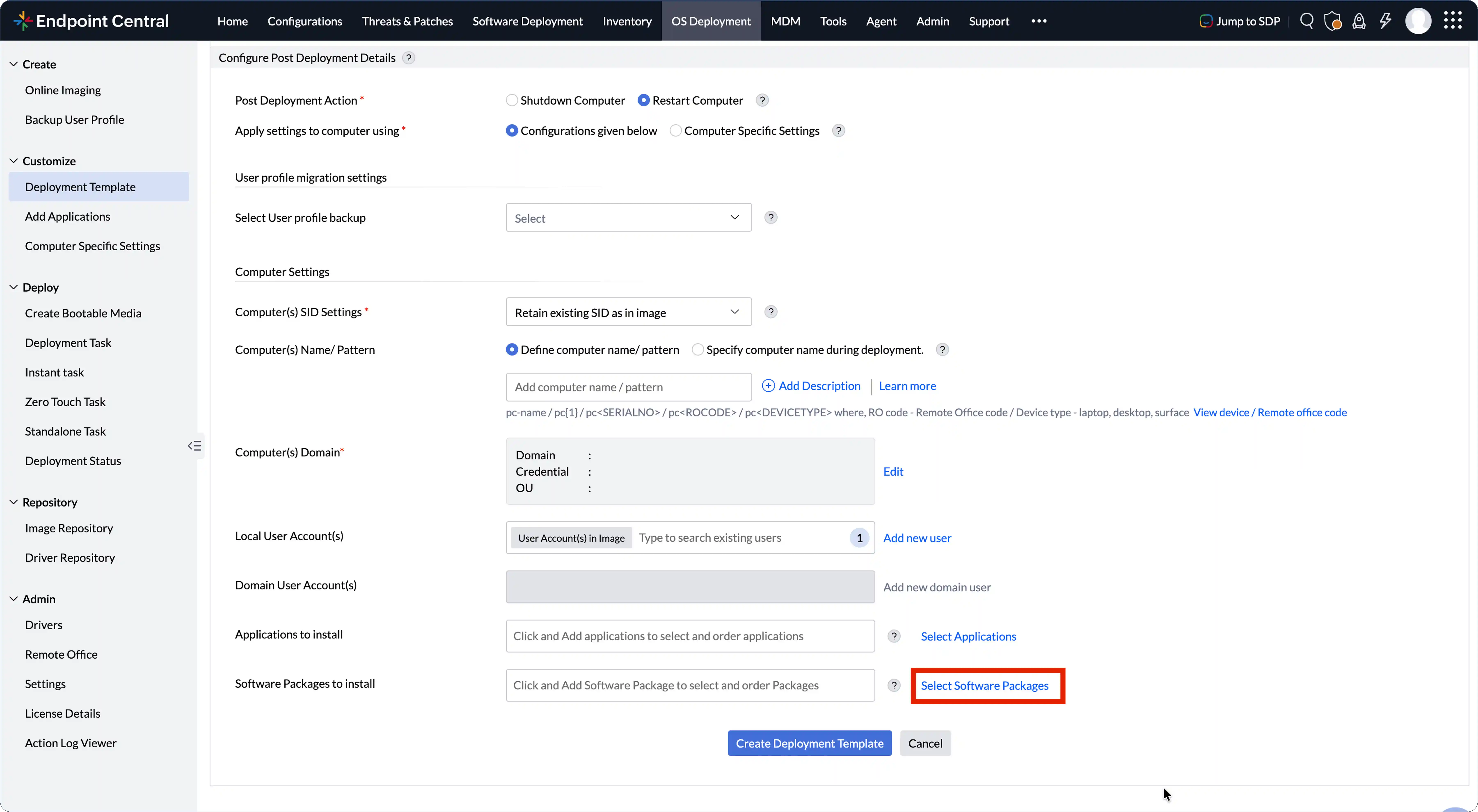Image resolution: width=1478 pixels, height=812 pixels.
Task: Click the User Account(s) in Image tag
Action: (x=571, y=538)
